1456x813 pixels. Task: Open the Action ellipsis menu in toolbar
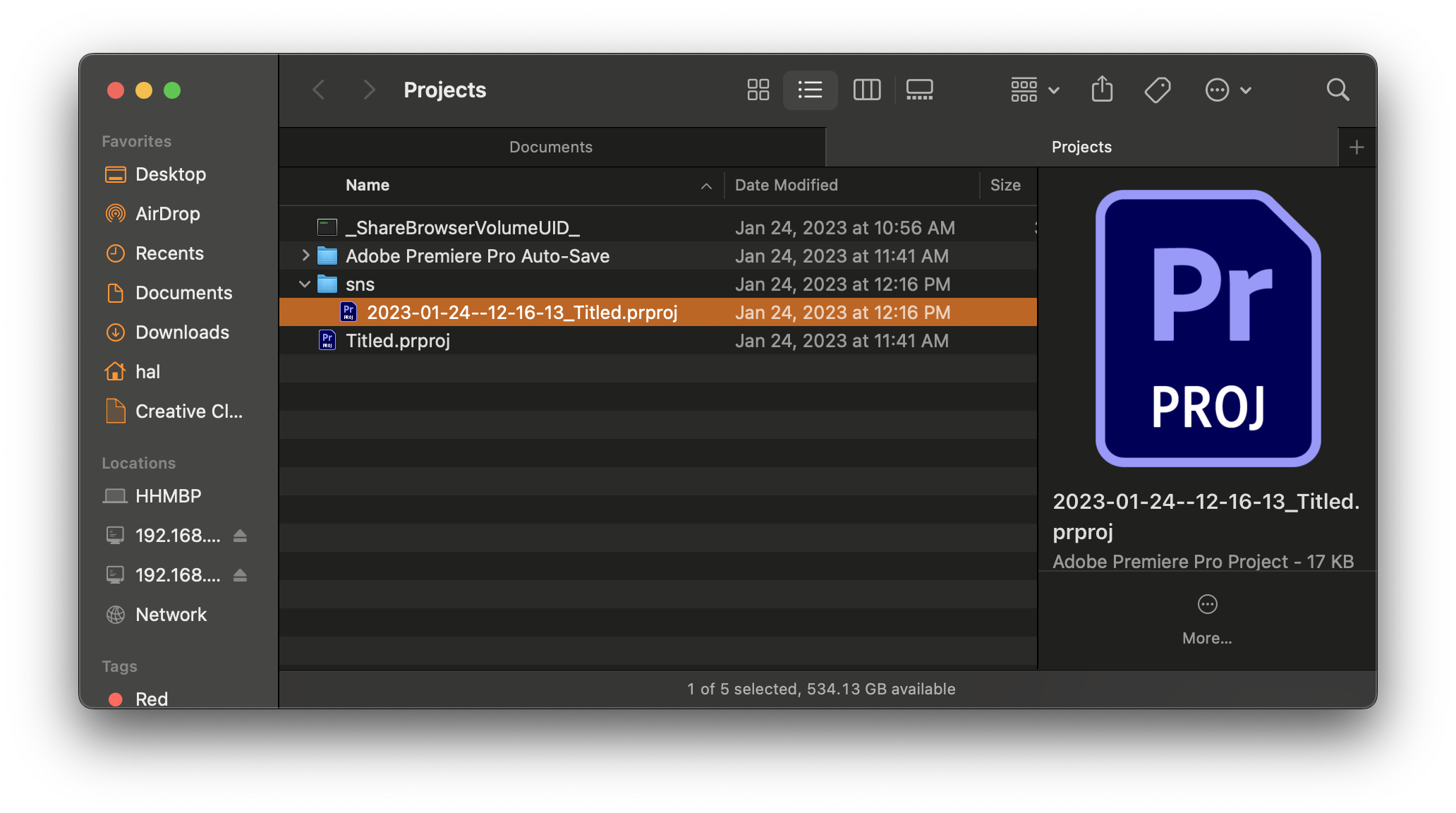(x=1227, y=90)
